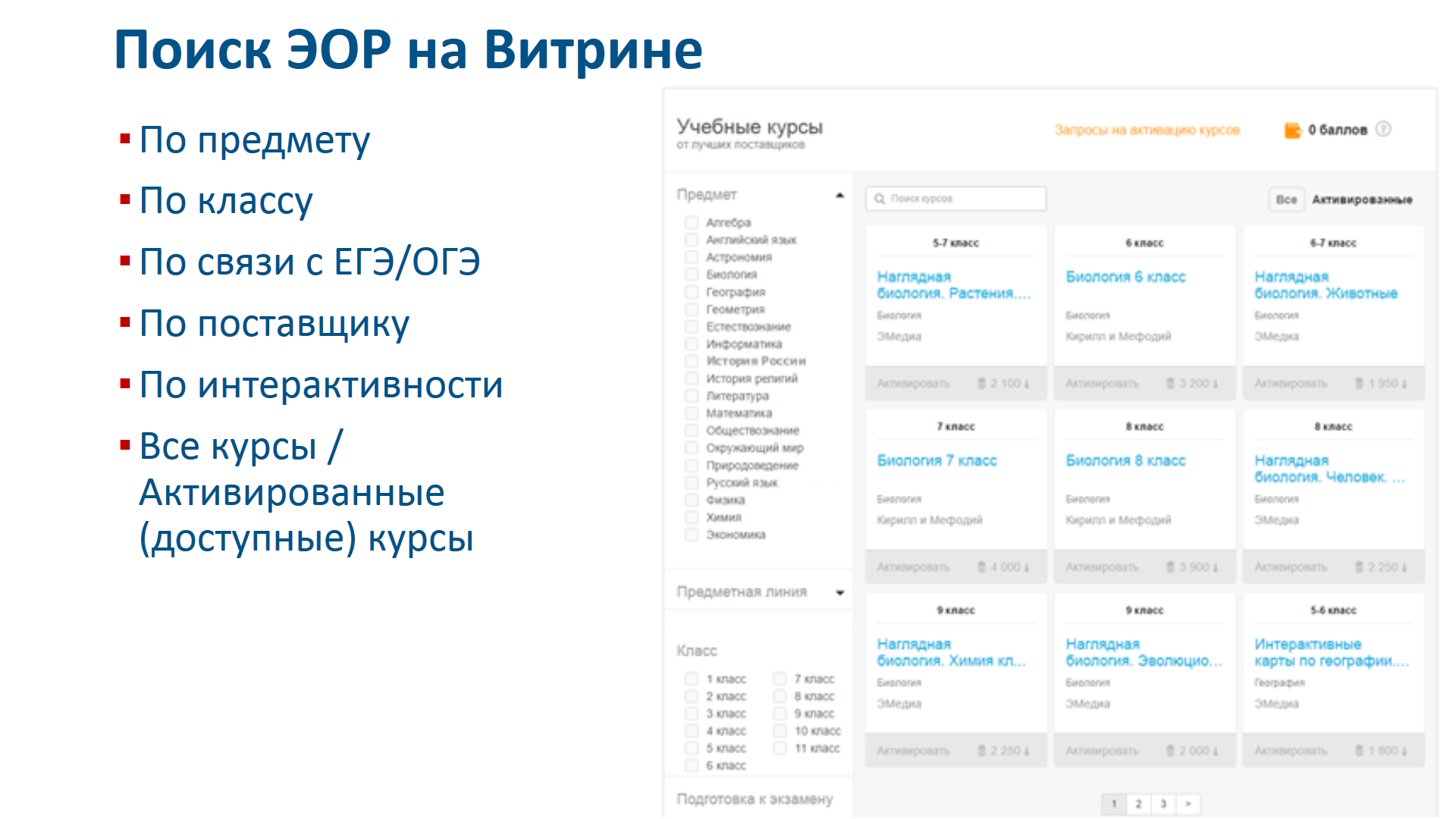Open the Биология 7 класс course
1456x819 pixels.
click(937, 460)
